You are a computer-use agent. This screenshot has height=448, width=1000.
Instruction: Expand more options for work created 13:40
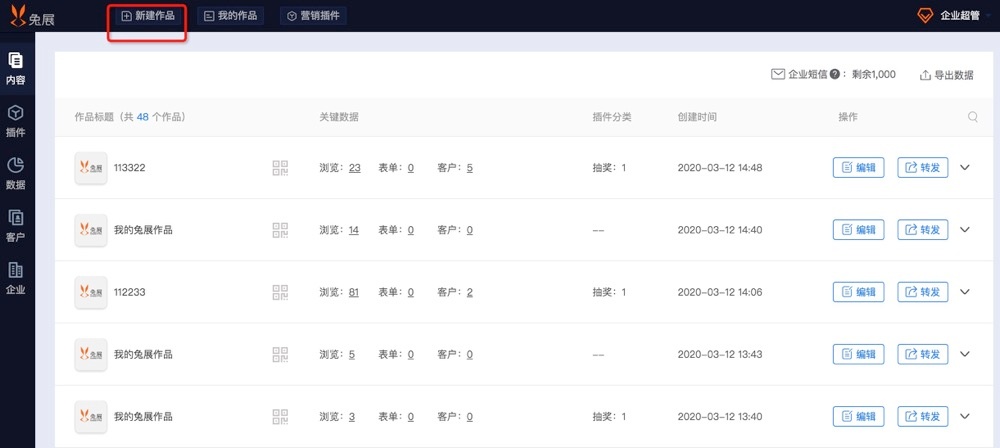(965, 417)
